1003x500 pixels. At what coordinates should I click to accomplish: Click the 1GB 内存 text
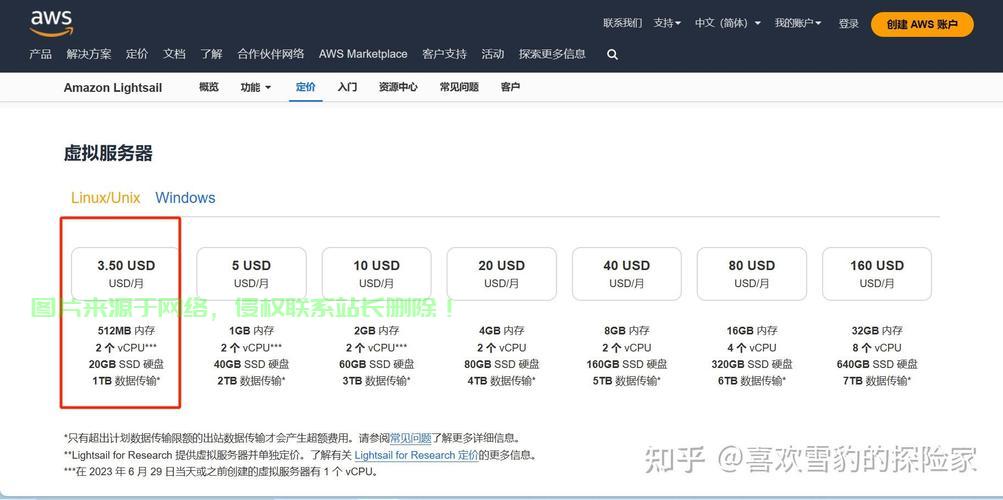tap(251, 331)
